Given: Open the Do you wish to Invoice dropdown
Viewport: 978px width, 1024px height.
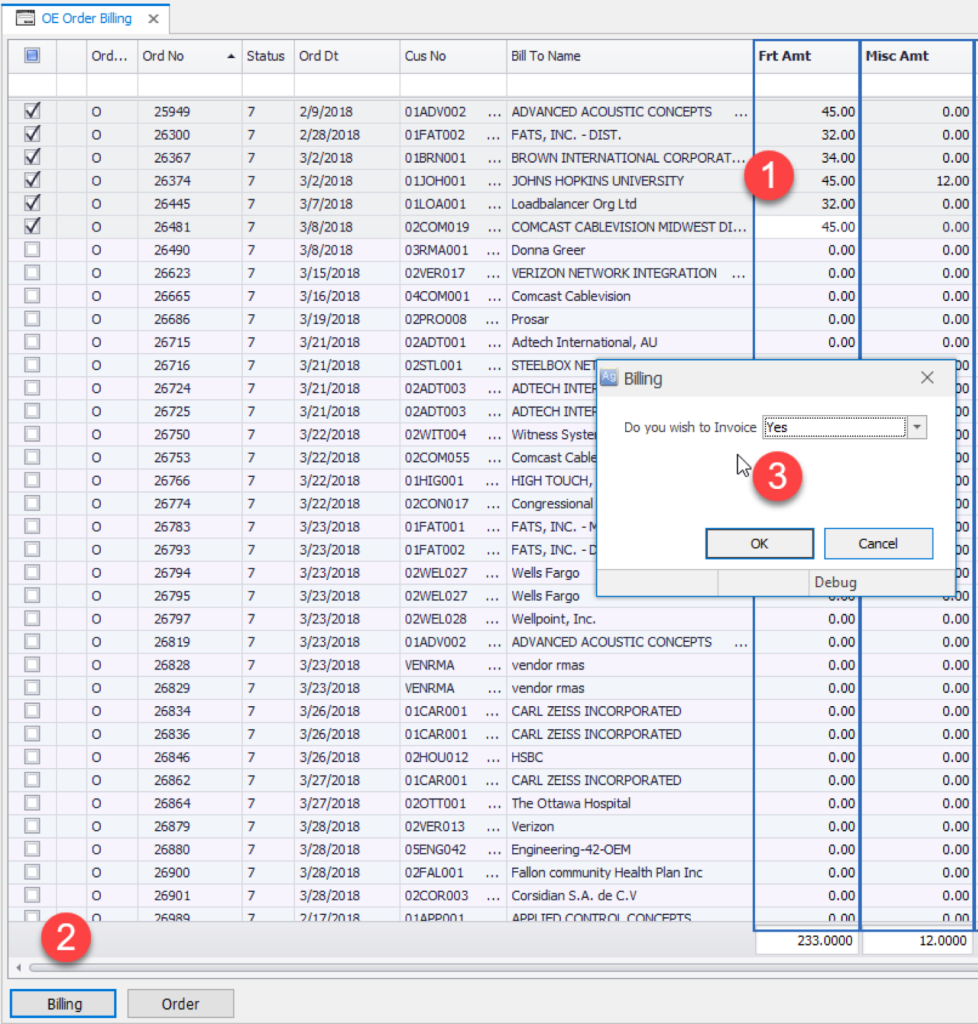Looking at the screenshot, I should (916, 427).
